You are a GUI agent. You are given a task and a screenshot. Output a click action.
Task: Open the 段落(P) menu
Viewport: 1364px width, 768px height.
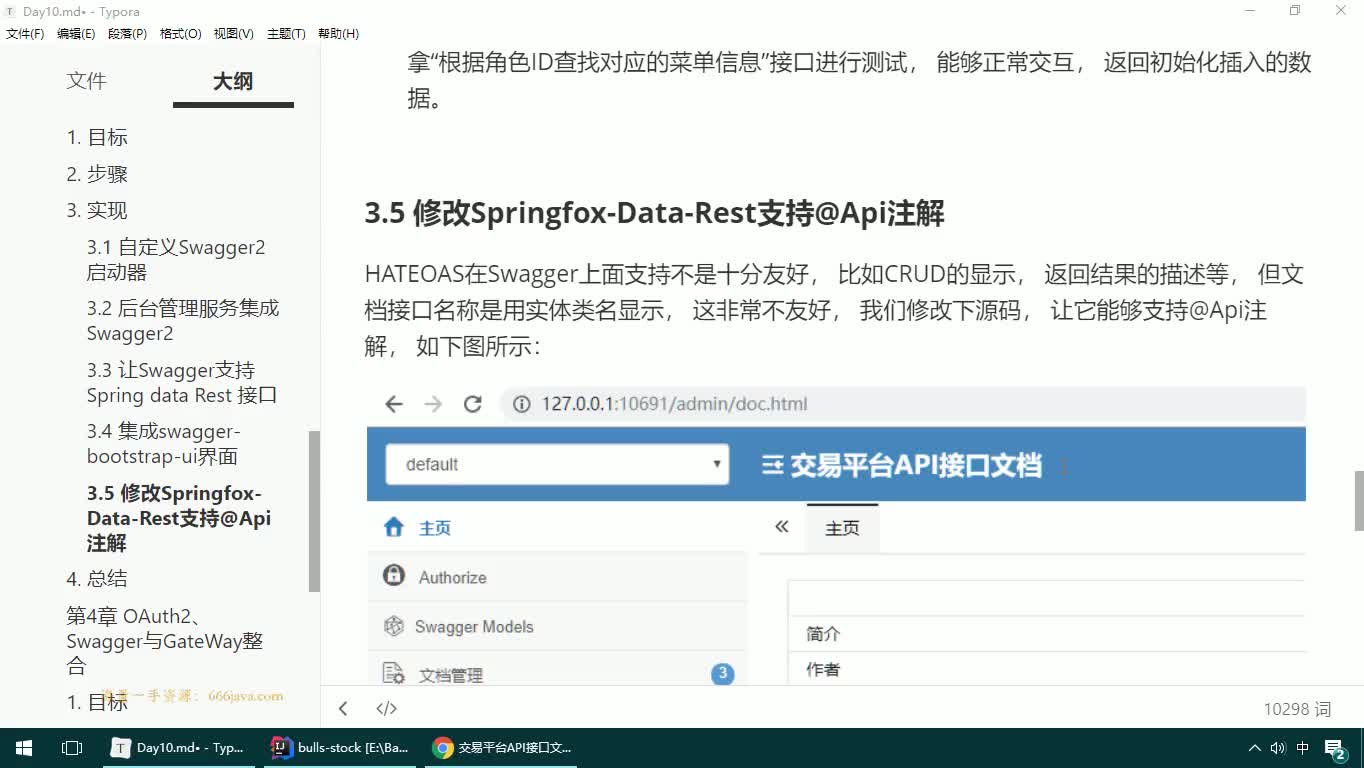(128, 34)
